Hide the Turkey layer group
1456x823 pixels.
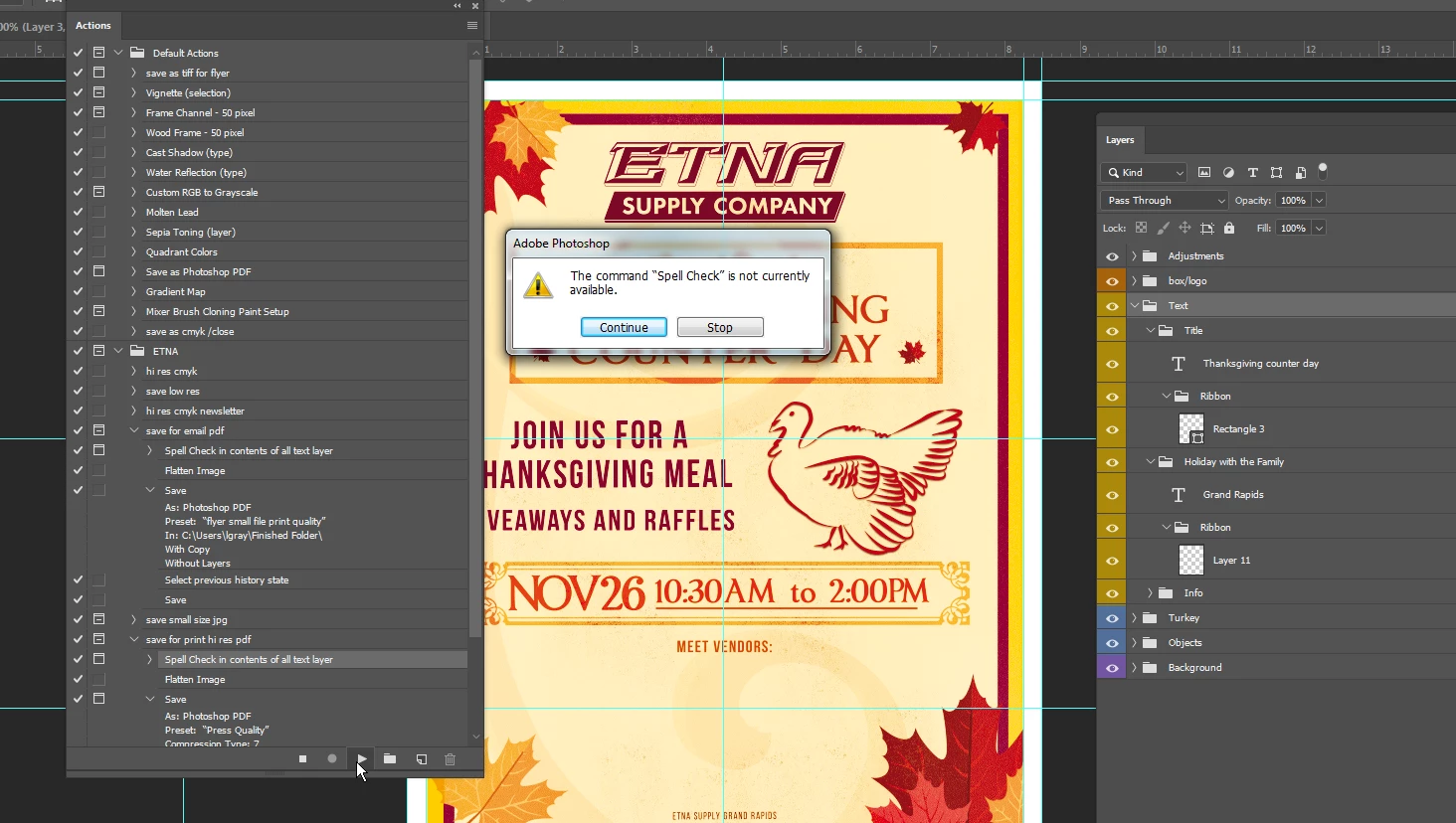tap(1112, 618)
